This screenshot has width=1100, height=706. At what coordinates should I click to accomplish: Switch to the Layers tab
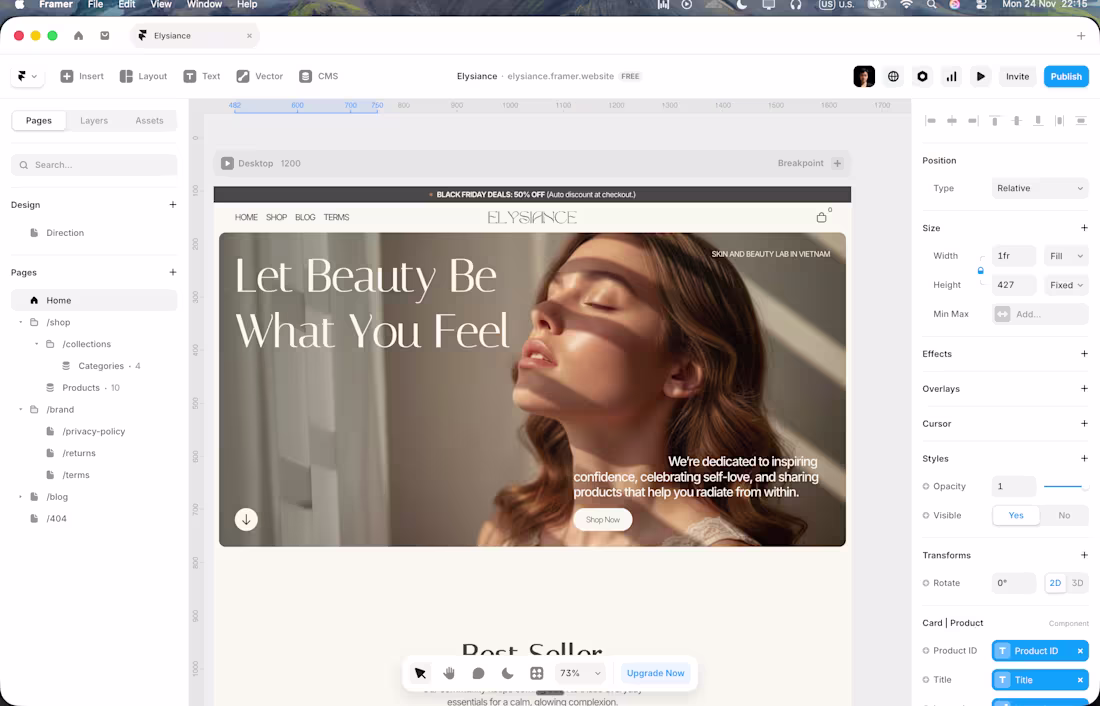click(94, 121)
